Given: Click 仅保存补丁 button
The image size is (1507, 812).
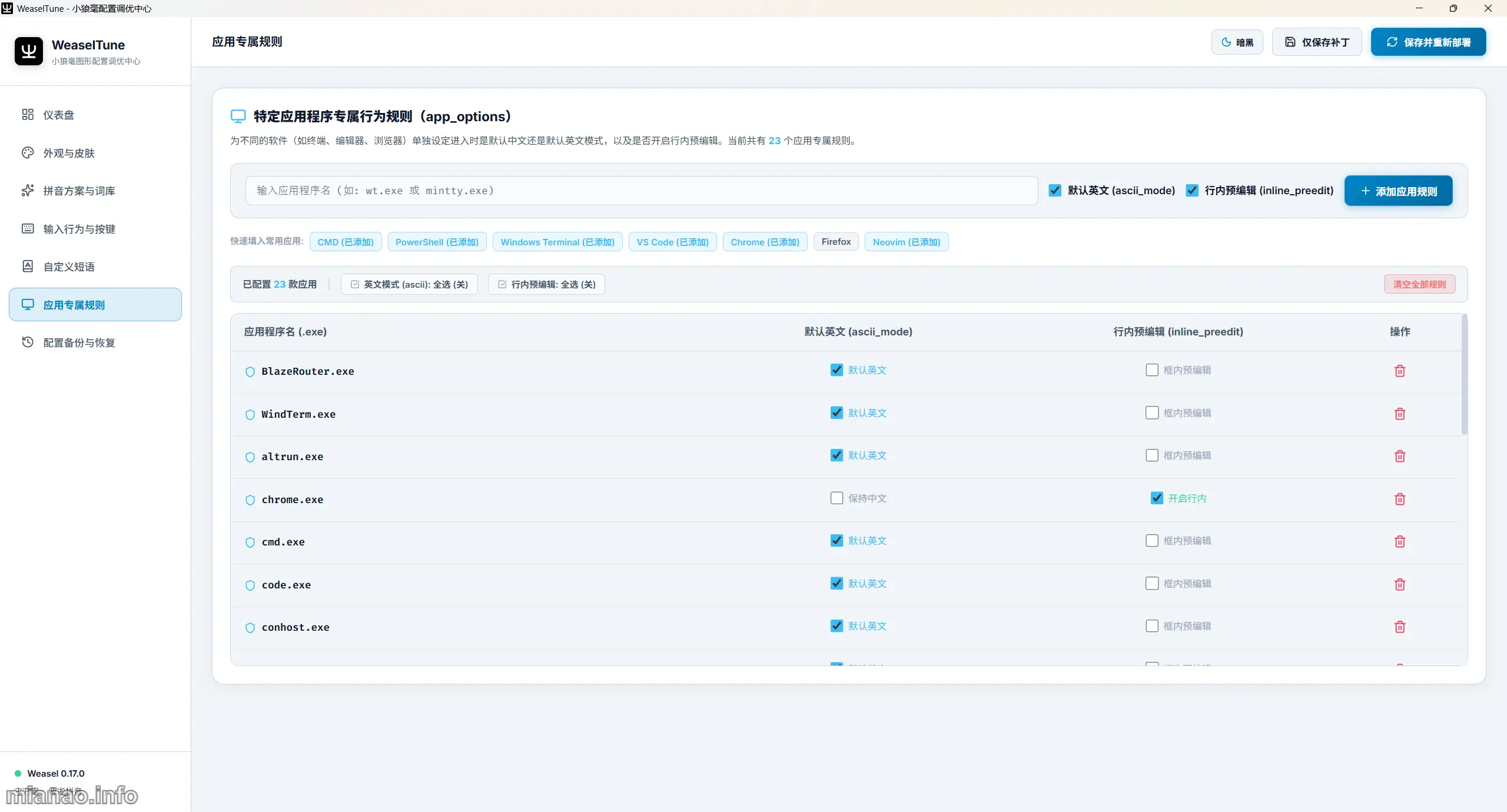Looking at the screenshot, I should point(1317,42).
